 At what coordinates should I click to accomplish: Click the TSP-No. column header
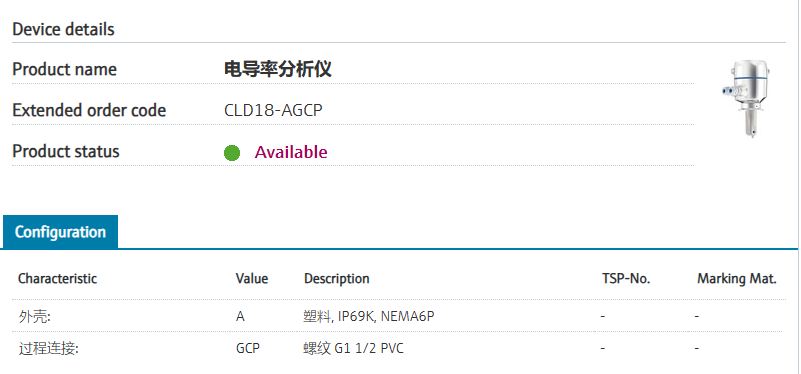(x=626, y=279)
